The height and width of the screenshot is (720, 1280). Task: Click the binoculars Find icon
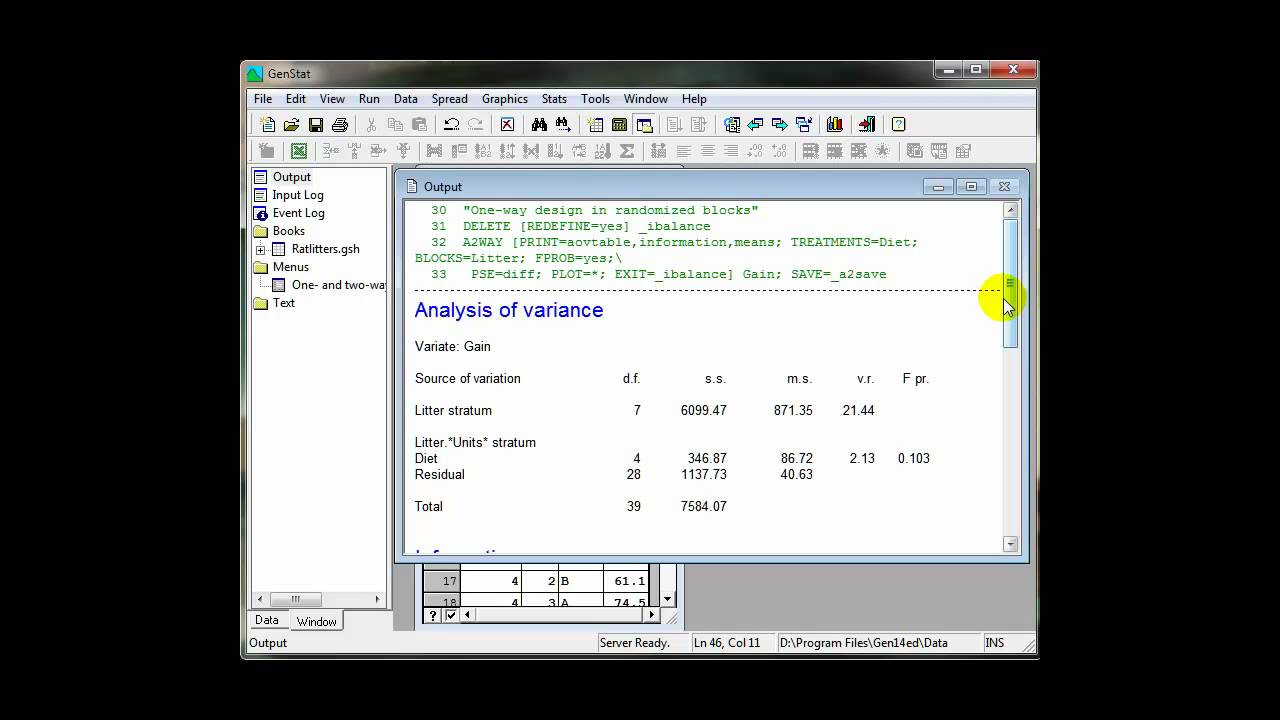(x=539, y=125)
